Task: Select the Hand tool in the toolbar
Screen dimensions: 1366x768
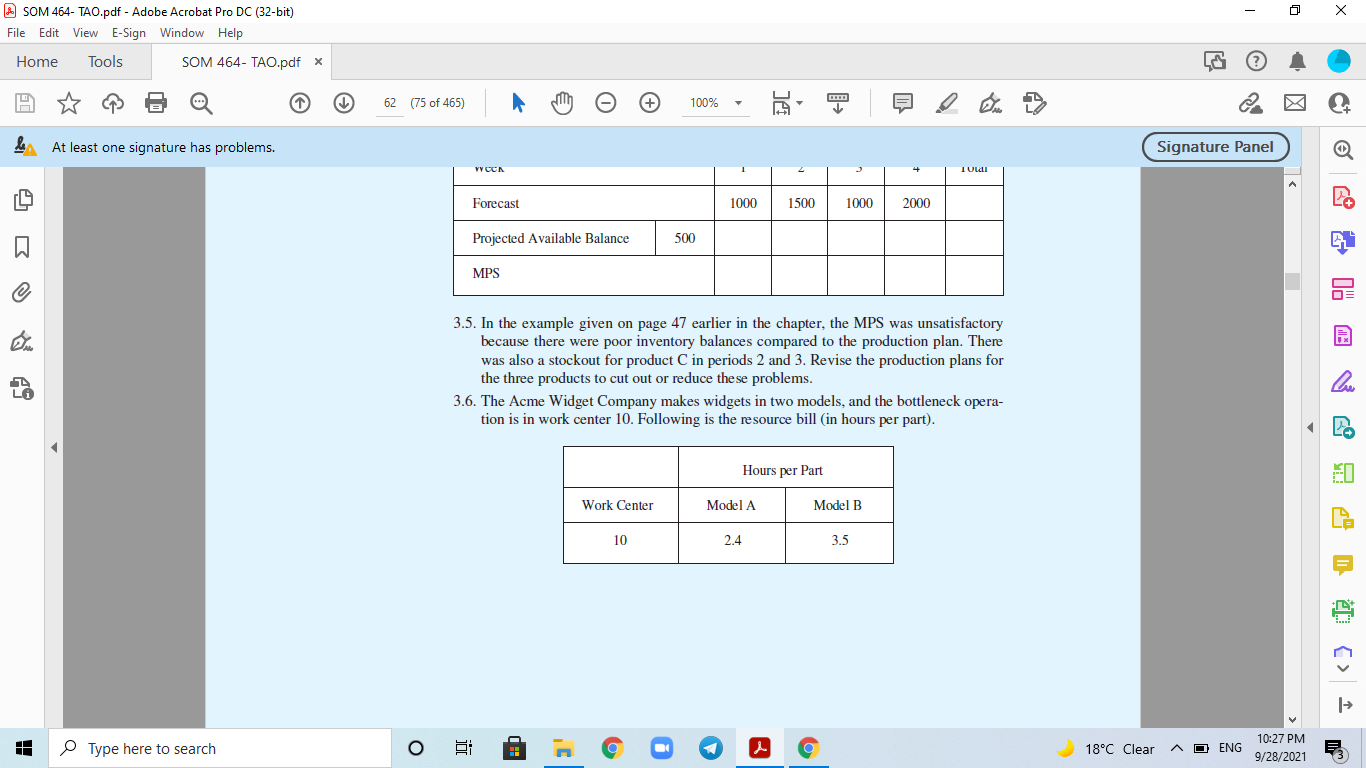Action: point(561,102)
